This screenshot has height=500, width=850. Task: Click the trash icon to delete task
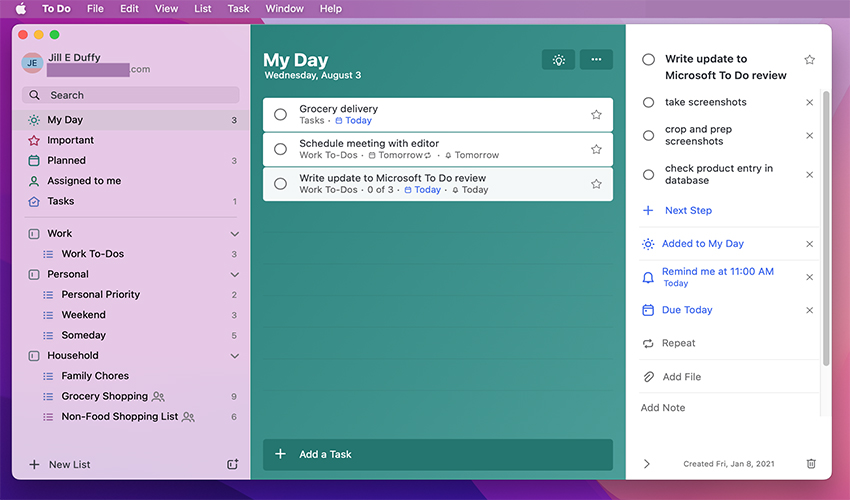[811, 464]
